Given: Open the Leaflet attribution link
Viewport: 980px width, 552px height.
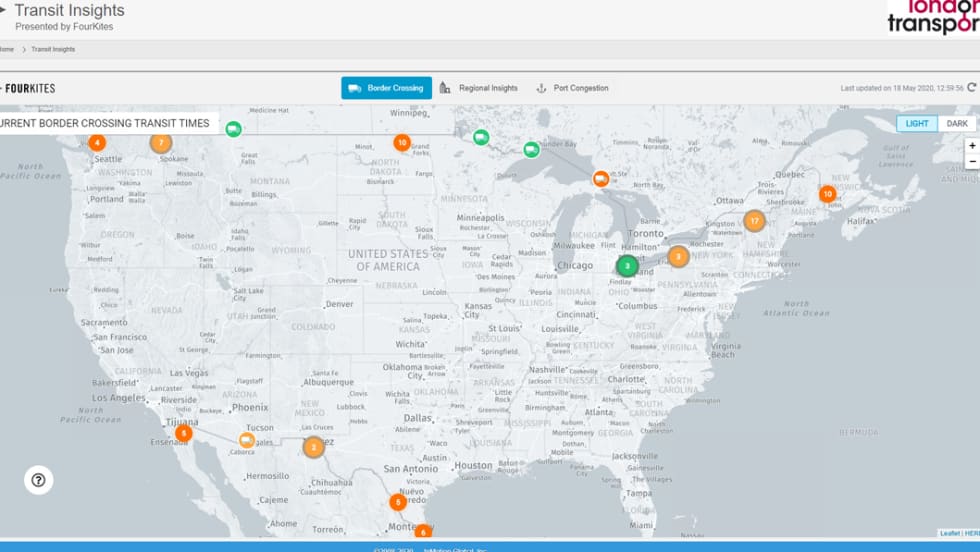Looking at the screenshot, I should coord(949,533).
